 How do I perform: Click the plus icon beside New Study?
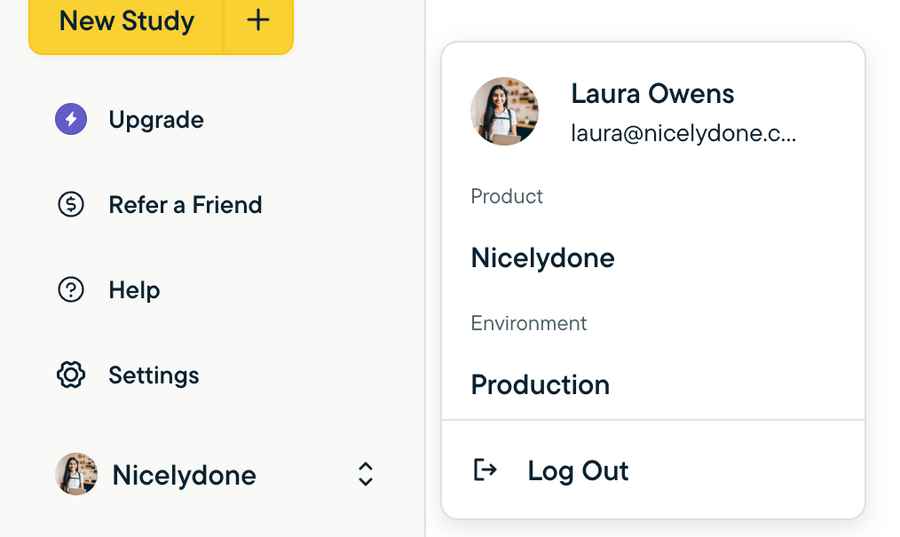point(258,21)
